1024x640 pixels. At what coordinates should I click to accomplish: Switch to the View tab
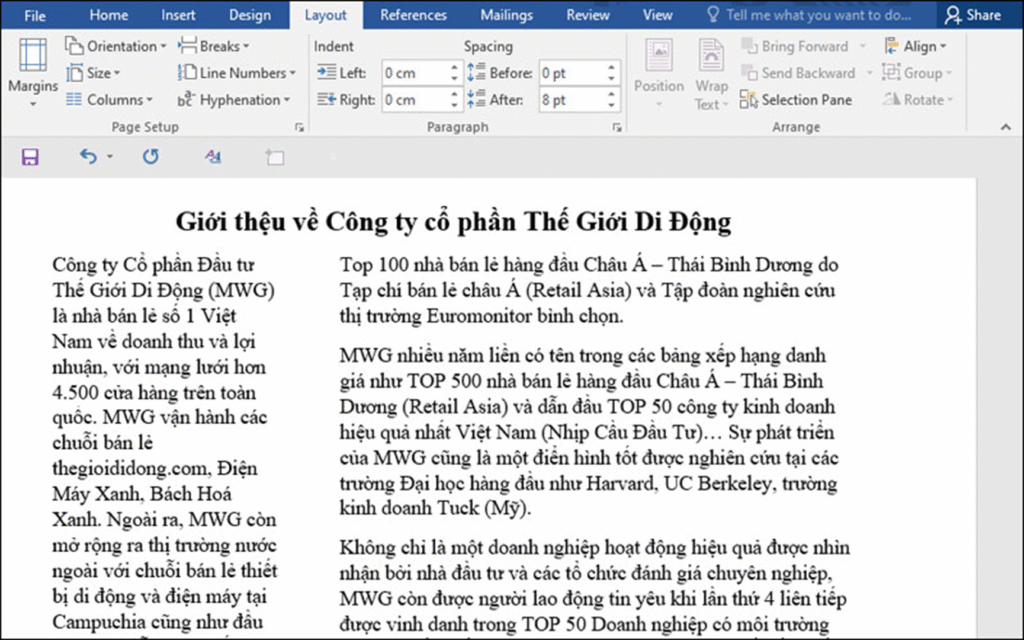click(x=658, y=15)
